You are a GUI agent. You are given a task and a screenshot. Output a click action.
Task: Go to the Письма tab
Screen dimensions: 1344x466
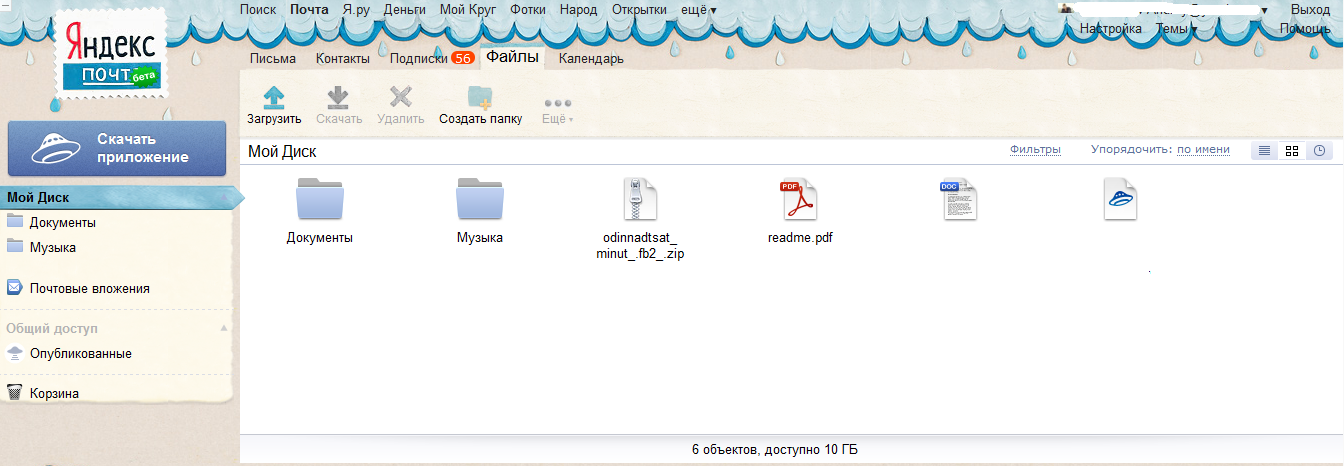(273, 58)
